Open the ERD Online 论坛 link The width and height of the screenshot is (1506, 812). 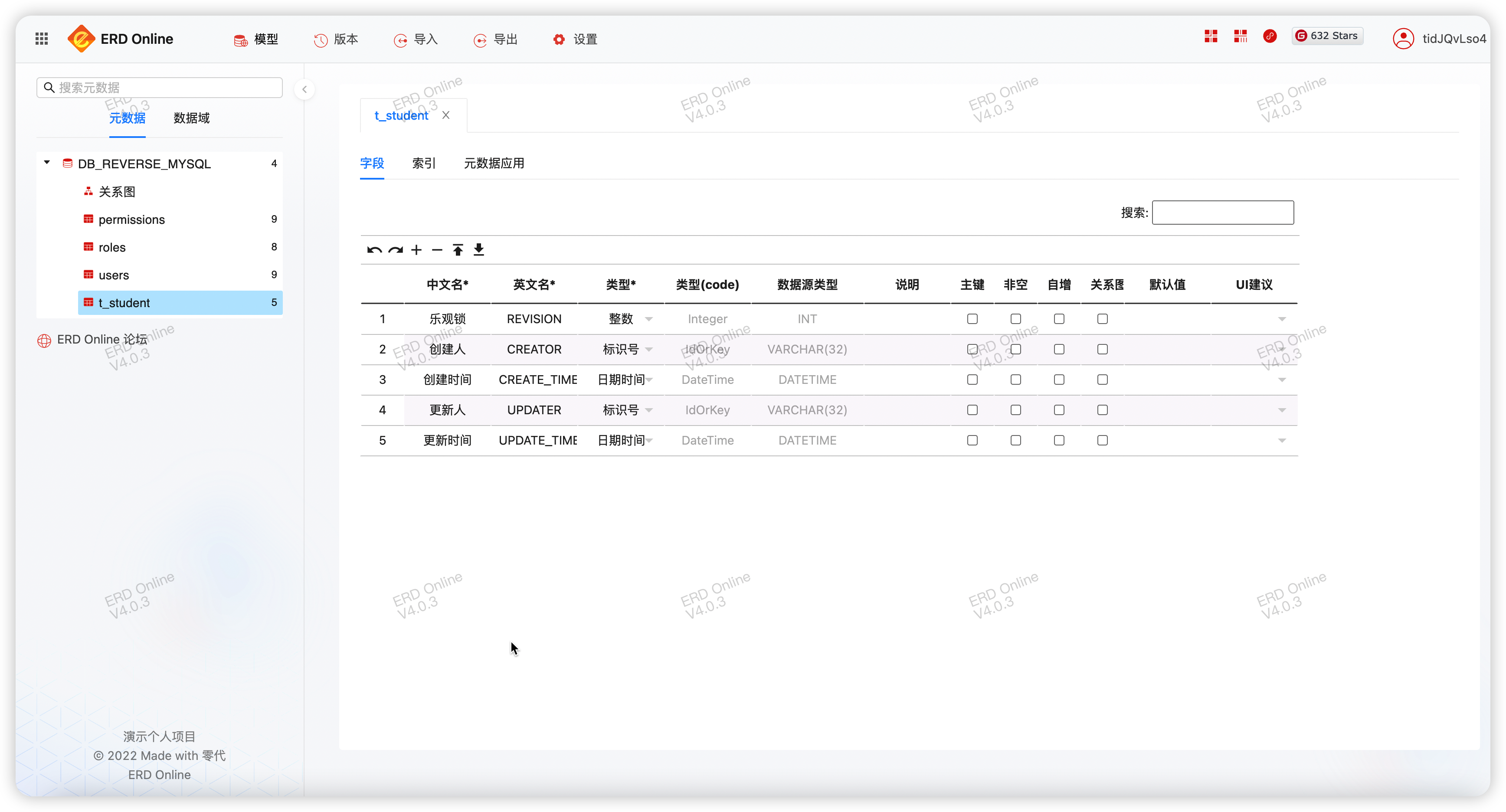(102, 340)
